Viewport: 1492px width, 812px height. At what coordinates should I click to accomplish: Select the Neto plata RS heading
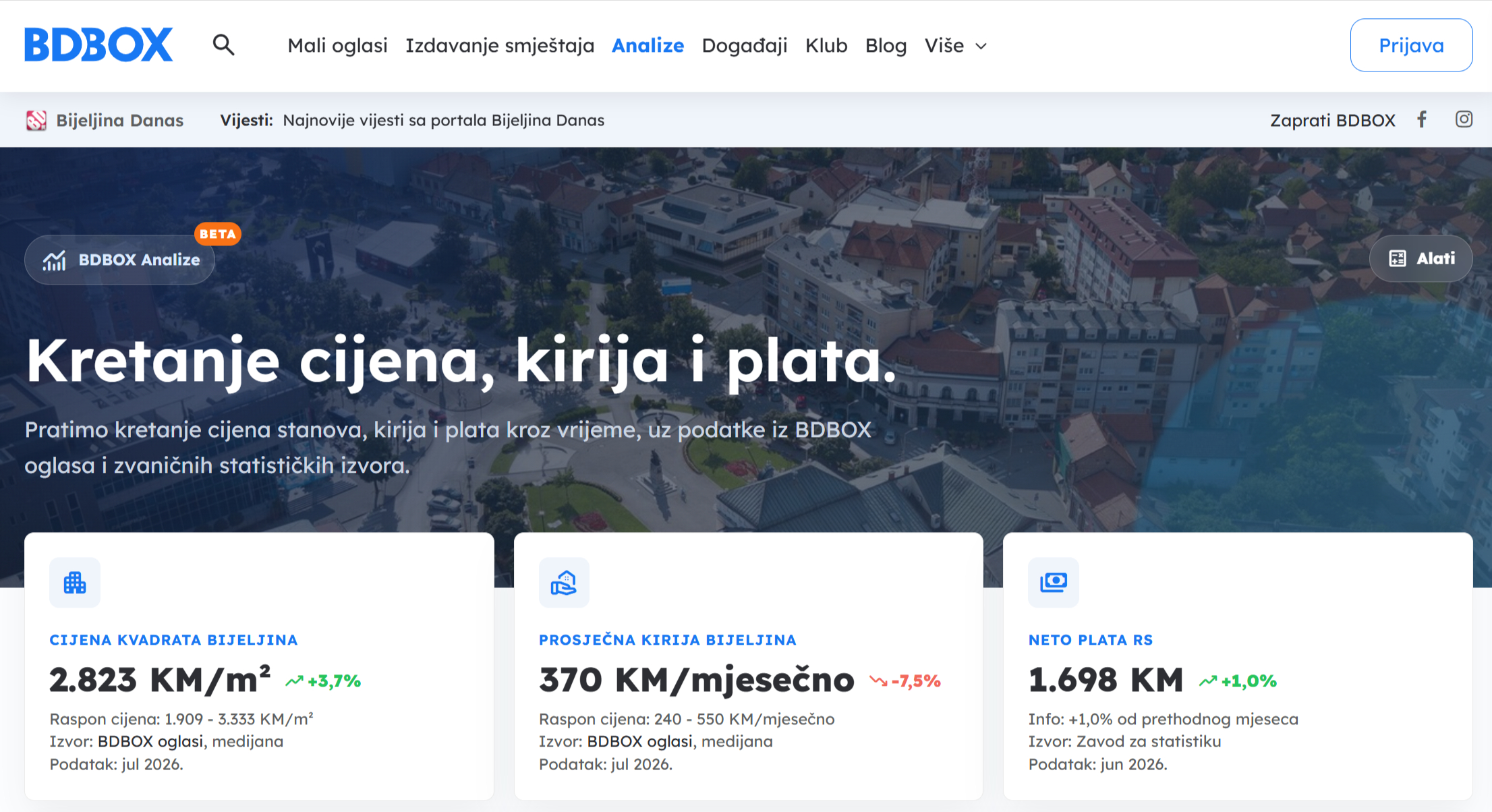point(1091,640)
